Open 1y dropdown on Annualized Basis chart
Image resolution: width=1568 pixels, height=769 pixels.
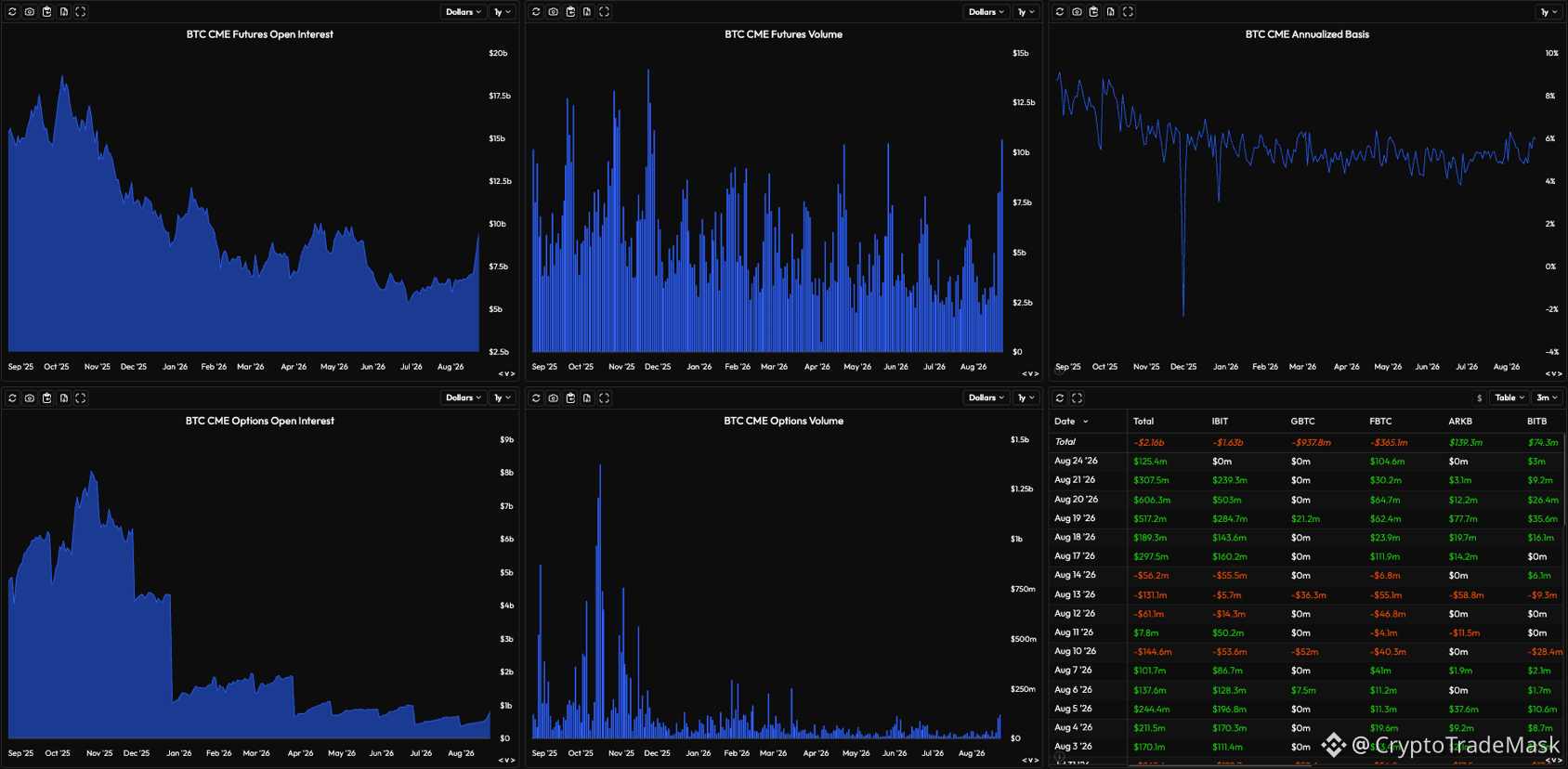(x=1549, y=12)
